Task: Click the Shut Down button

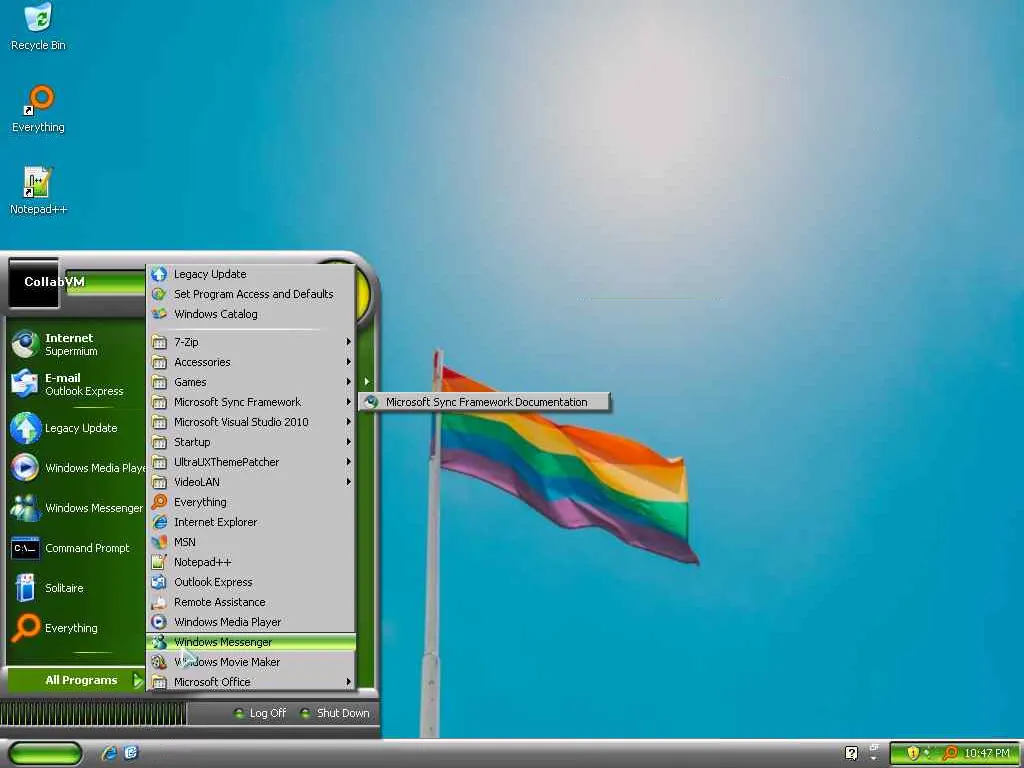Action: [x=334, y=713]
